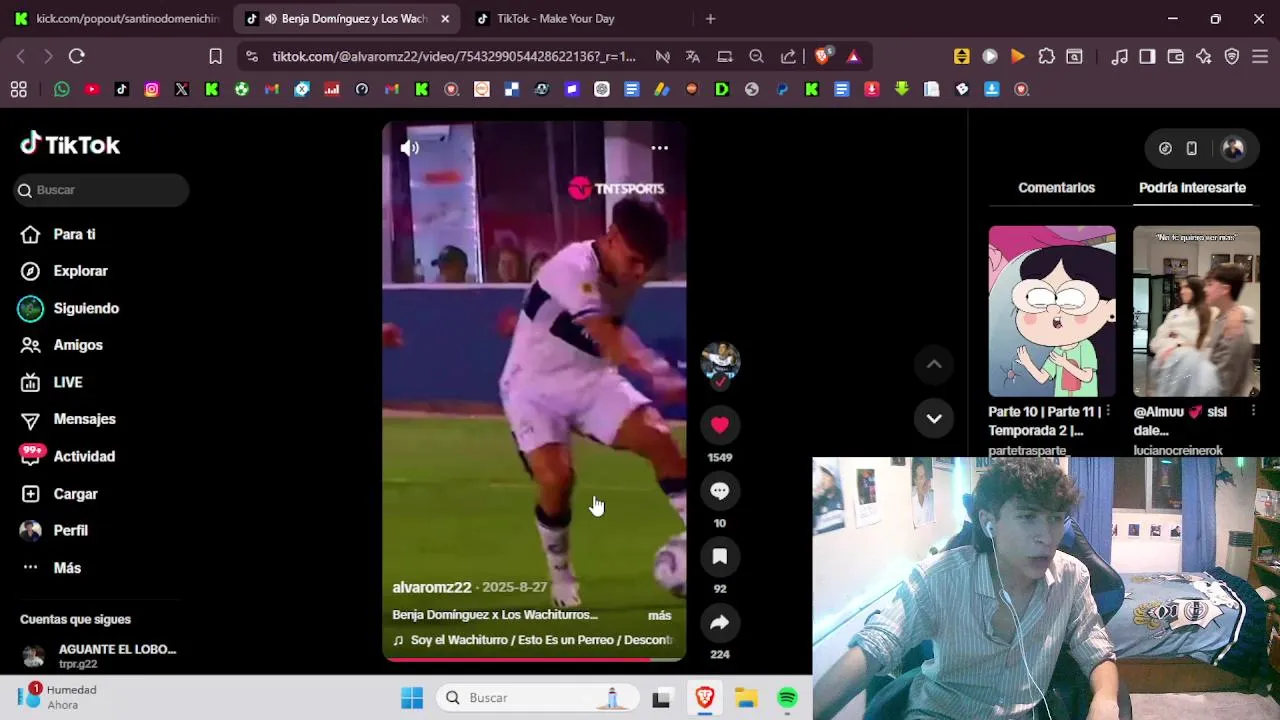Open the comments bubble showing 10

(x=720, y=491)
